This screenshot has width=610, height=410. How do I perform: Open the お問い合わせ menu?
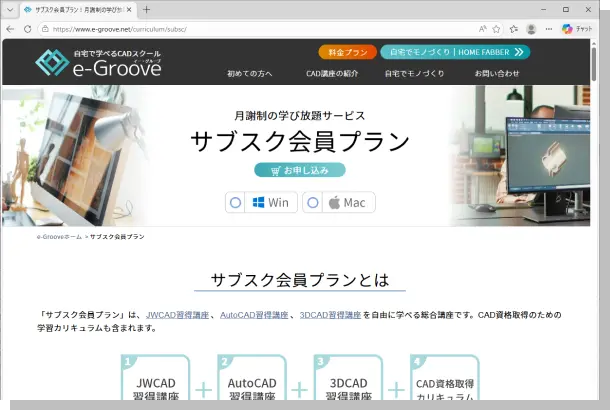tap(497, 74)
